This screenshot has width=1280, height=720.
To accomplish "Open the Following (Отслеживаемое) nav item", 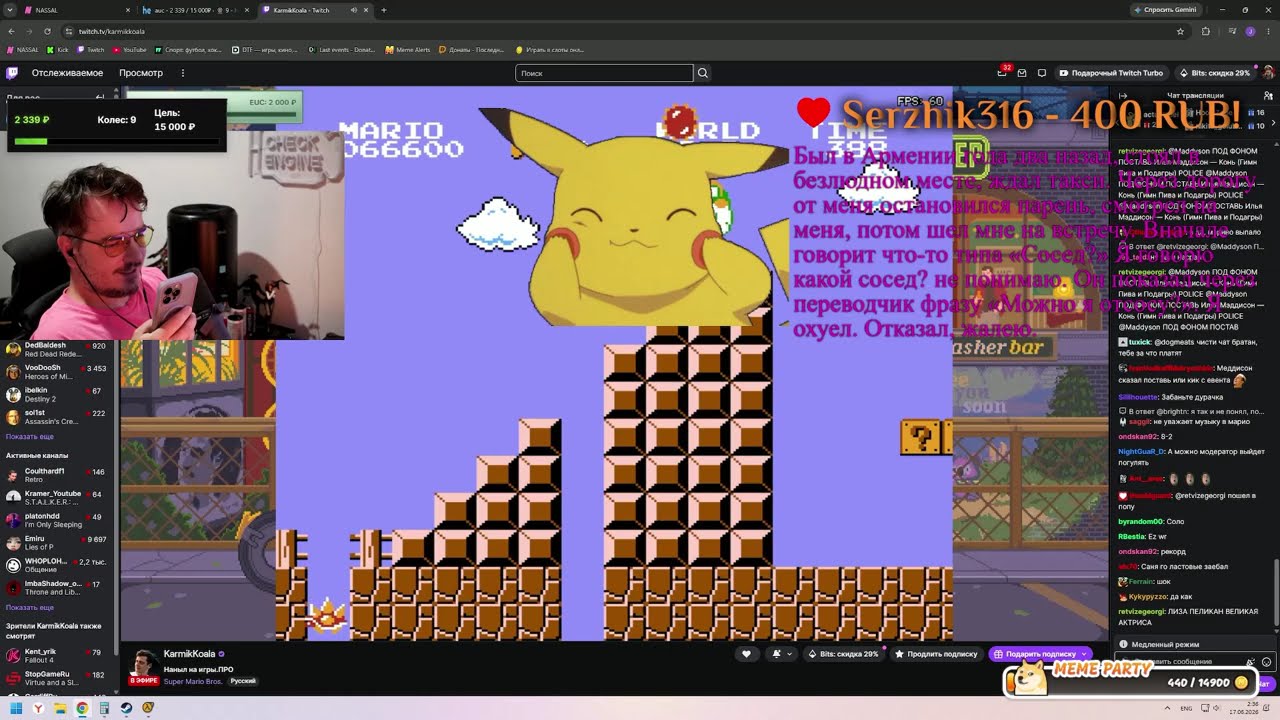I will click(67, 73).
